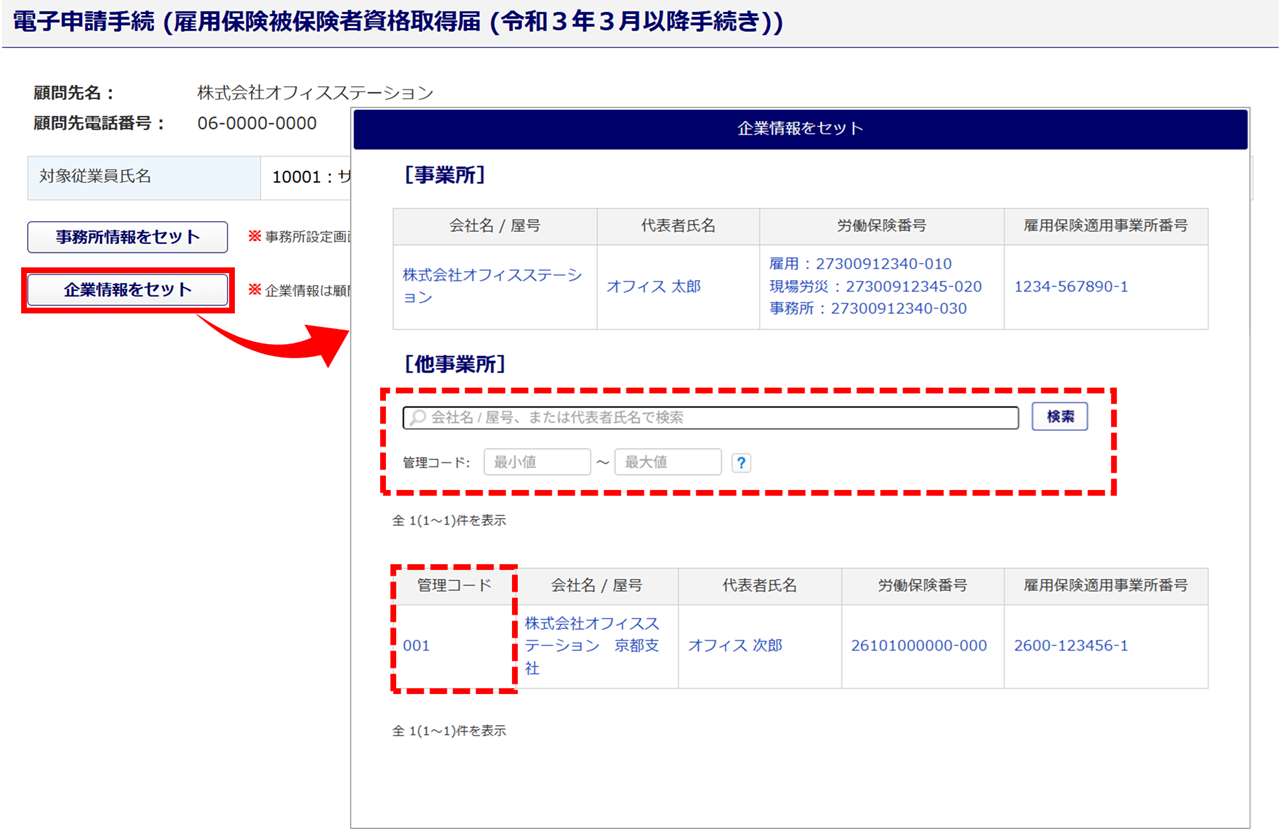Choose 株式会社オフィスステーション 京都支社 row link
1280x829 pixels.
[x=592, y=645]
